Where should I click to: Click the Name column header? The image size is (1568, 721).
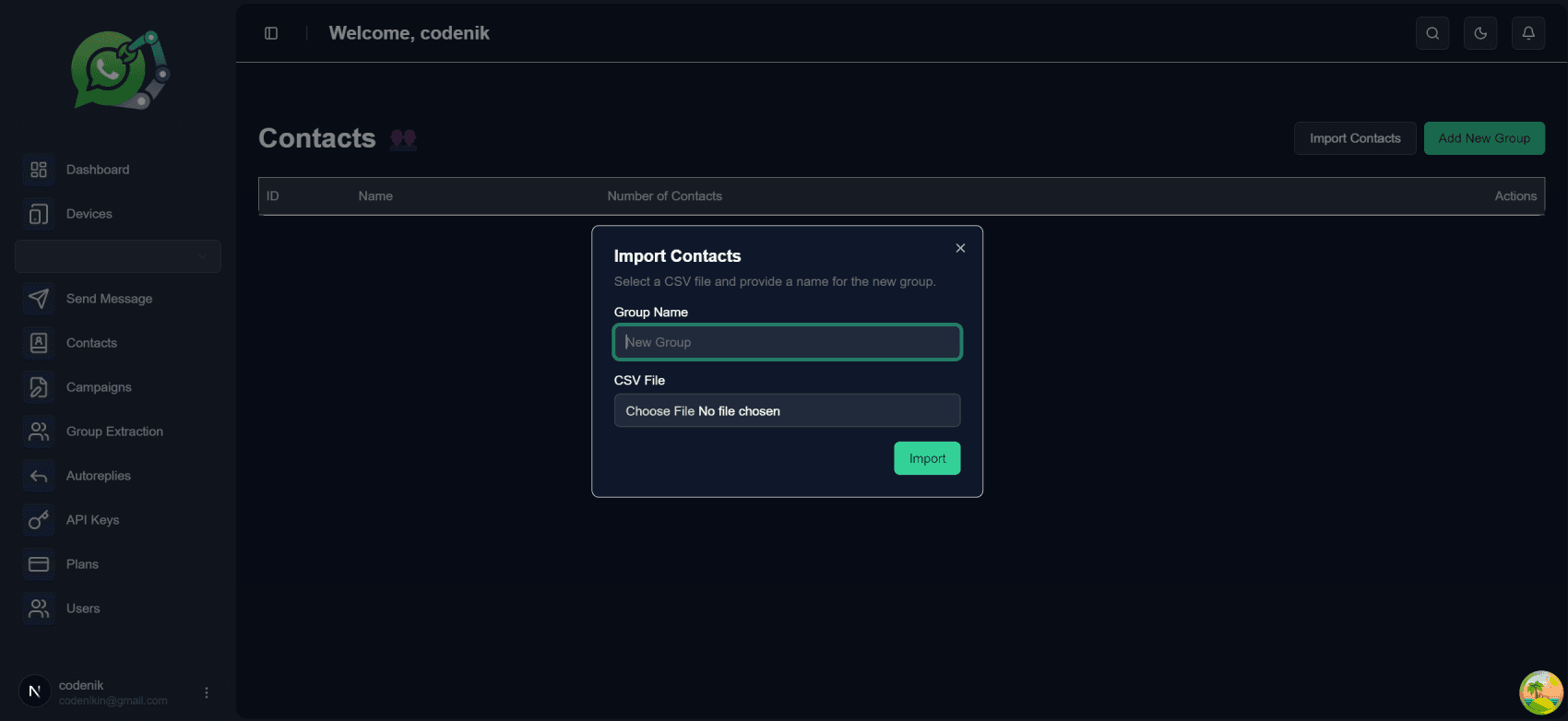click(x=375, y=196)
